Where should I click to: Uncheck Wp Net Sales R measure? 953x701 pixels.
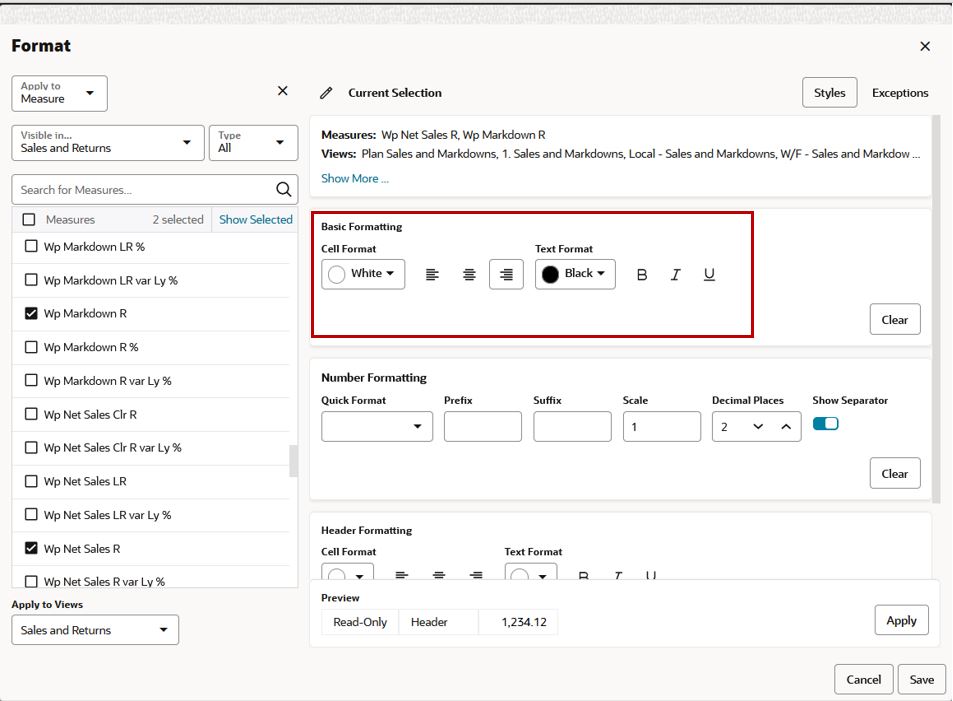click(x=30, y=548)
